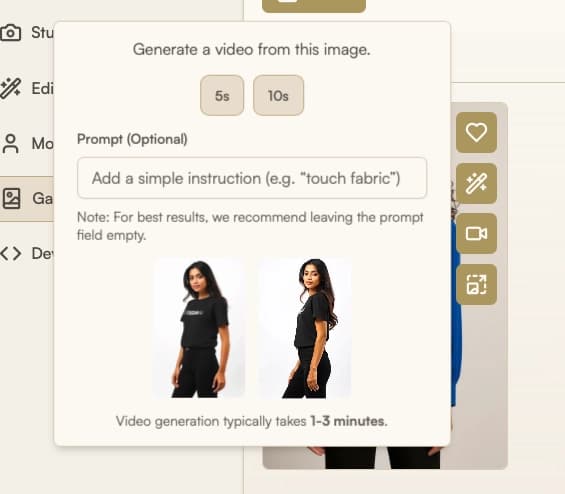Select the side-profile model preview thumbnail

coord(305,328)
